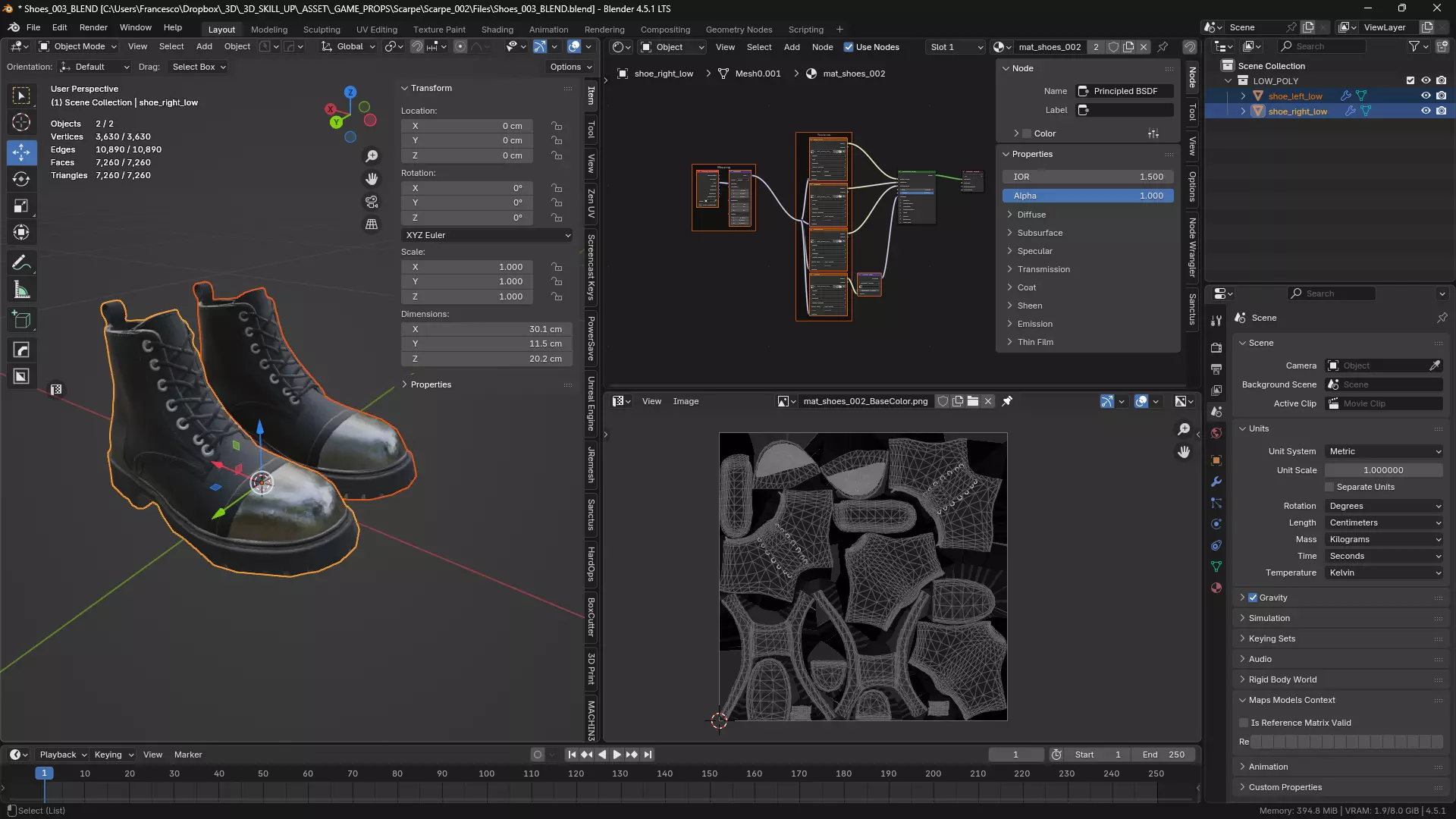Enable Separate Units checkbox
The width and height of the screenshot is (1456, 819).
tap(1329, 487)
